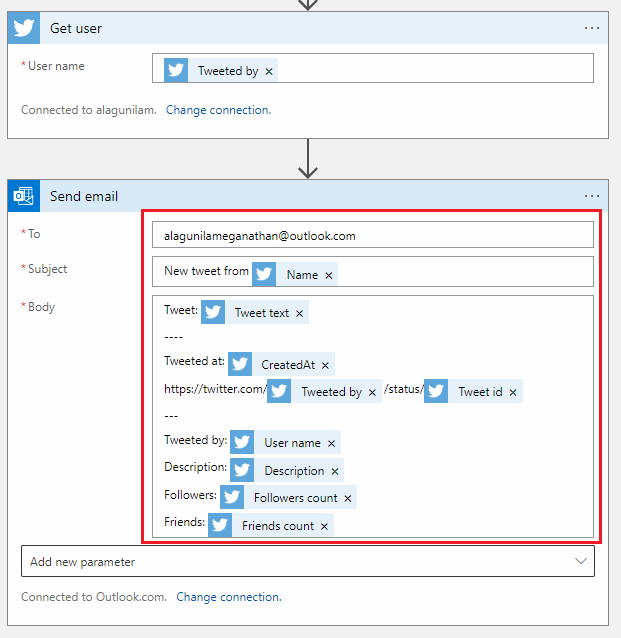The height and width of the screenshot is (638, 621).
Task: Click the Twitter icon of the Tweet text token
Action: pos(213,312)
